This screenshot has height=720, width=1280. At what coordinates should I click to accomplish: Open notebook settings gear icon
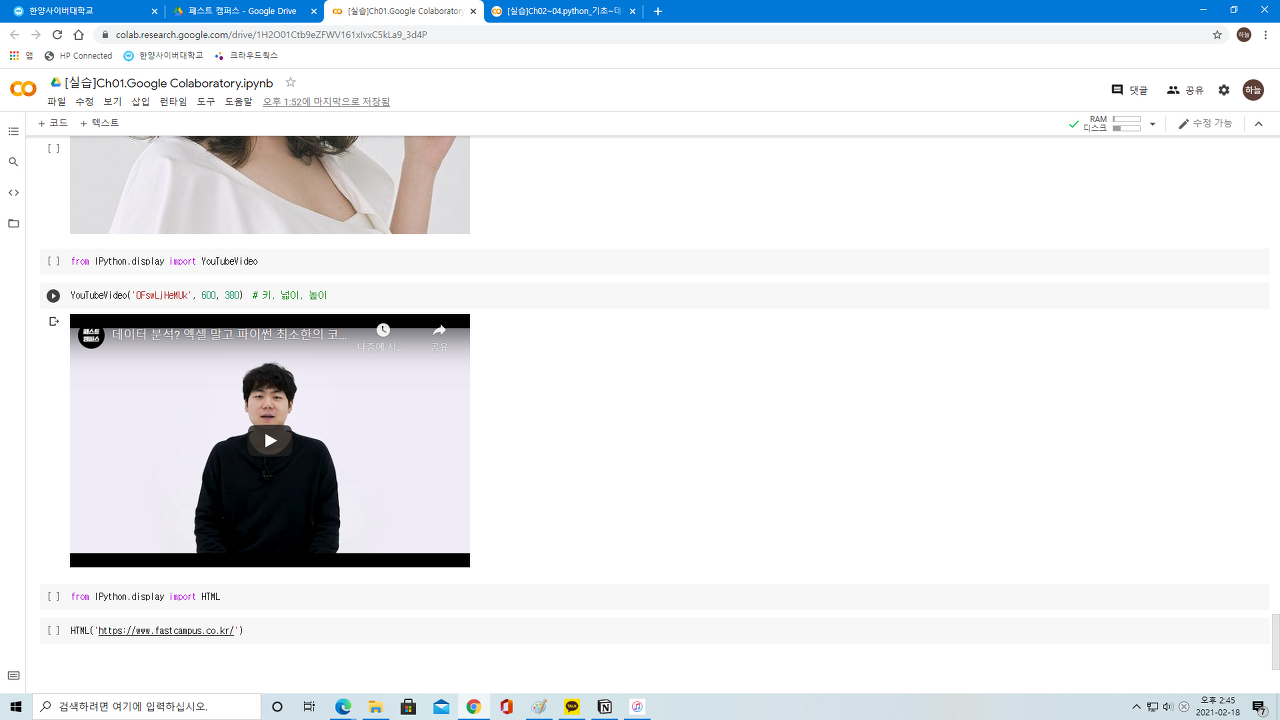coord(1224,90)
